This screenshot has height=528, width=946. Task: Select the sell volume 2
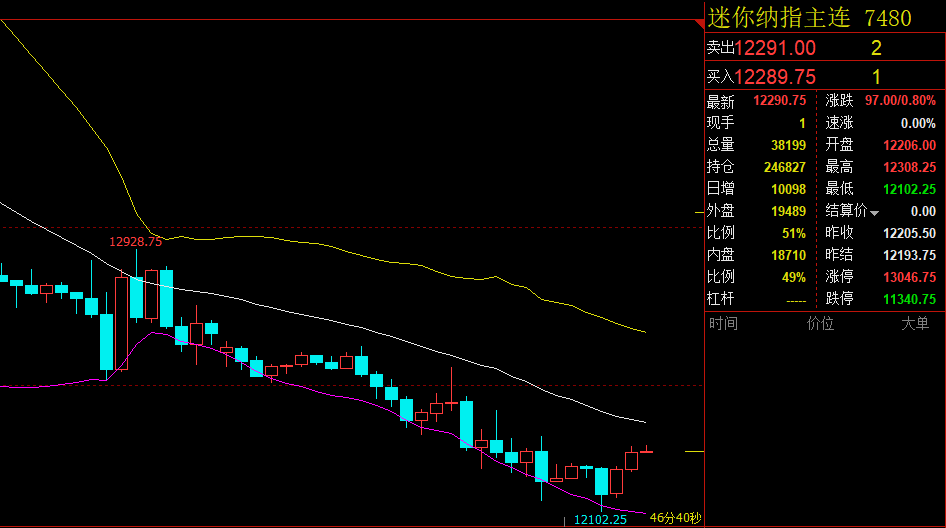tap(877, 48)
